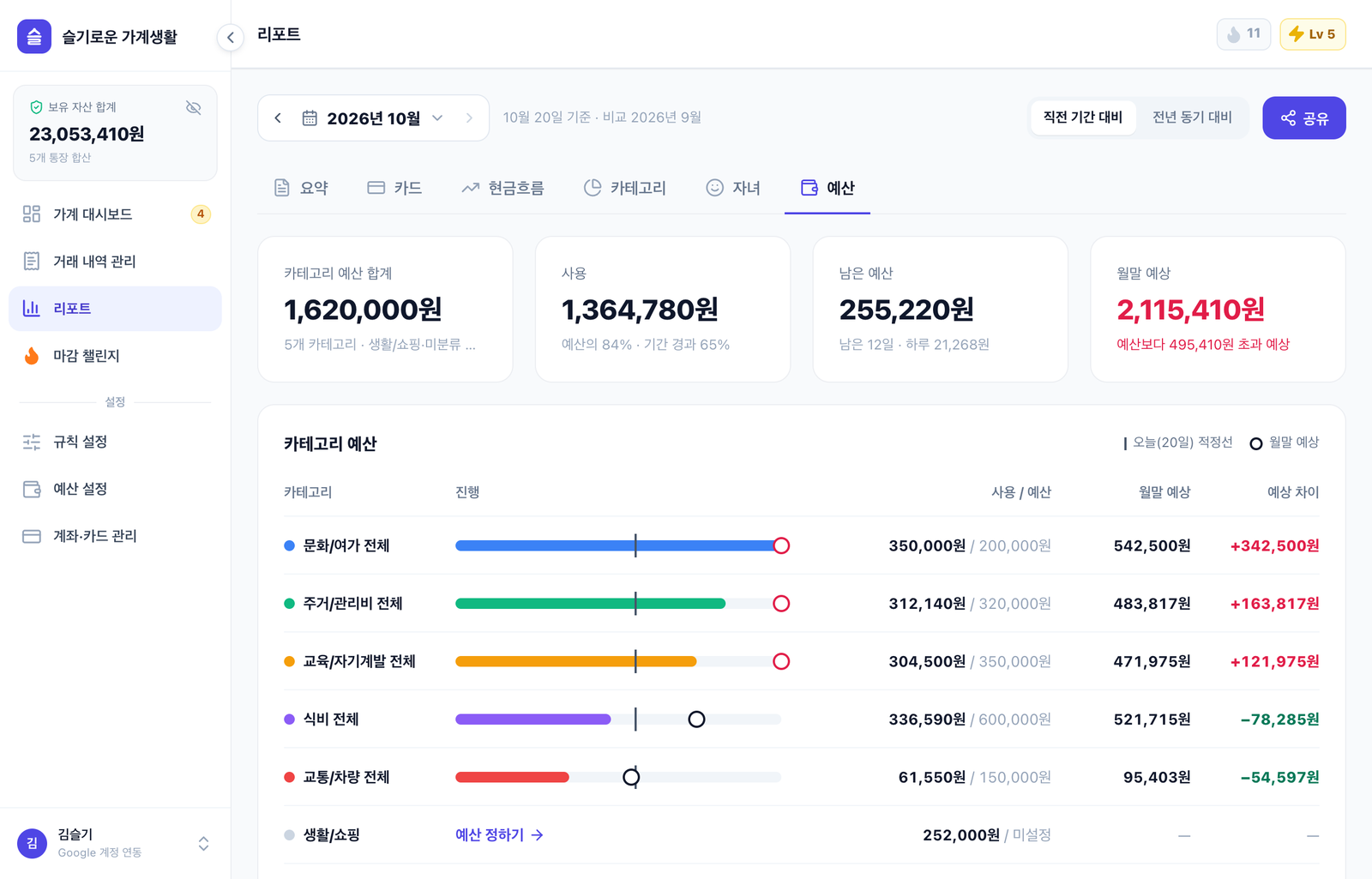Click the 식비 전체 progress bar
Image resolution: width=1372 pixels, height=879 pixels.
coord(618,719)
